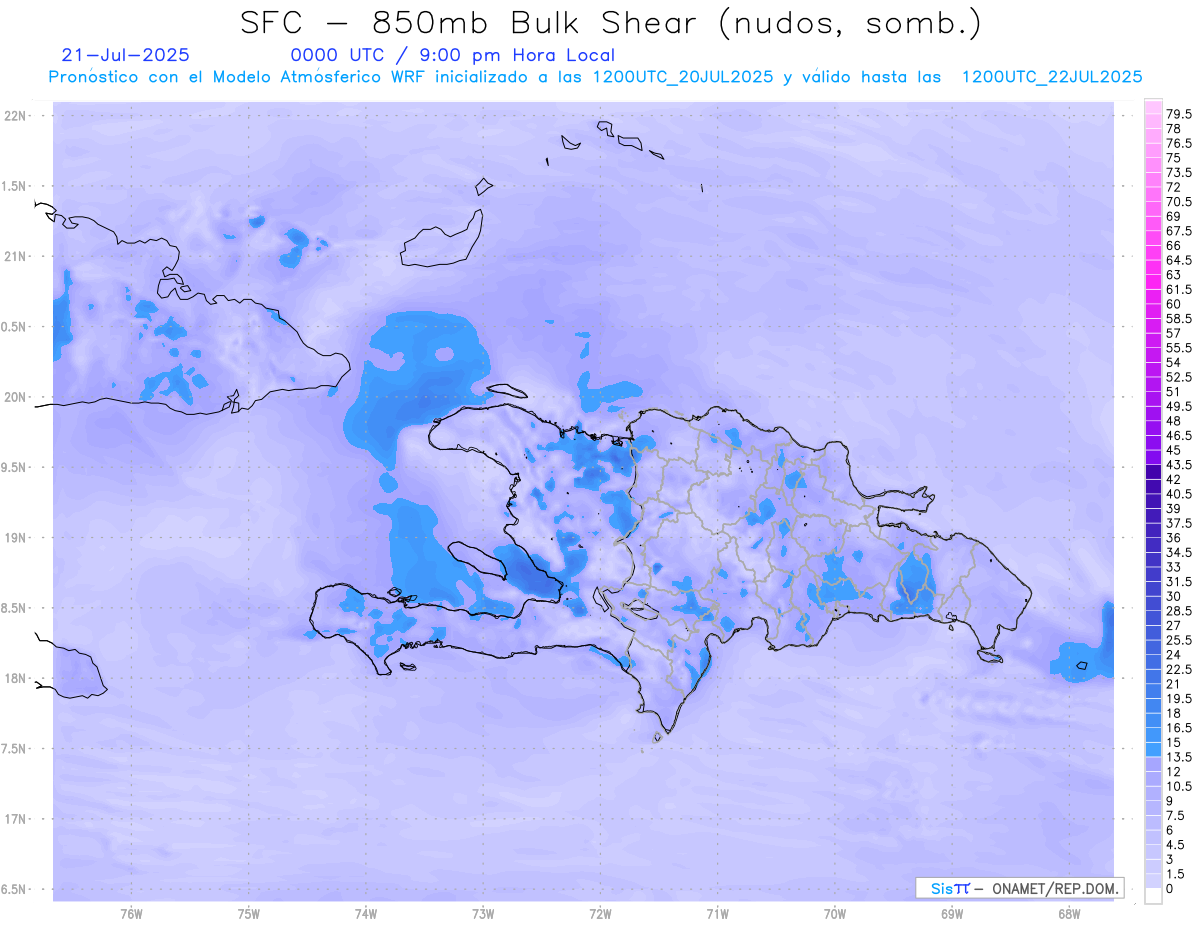Click the 13.5 value on the color scale
Image resolution: width=1200 pixels, height=927 pixels.
pyautogui.click(x=1178, y=757)
